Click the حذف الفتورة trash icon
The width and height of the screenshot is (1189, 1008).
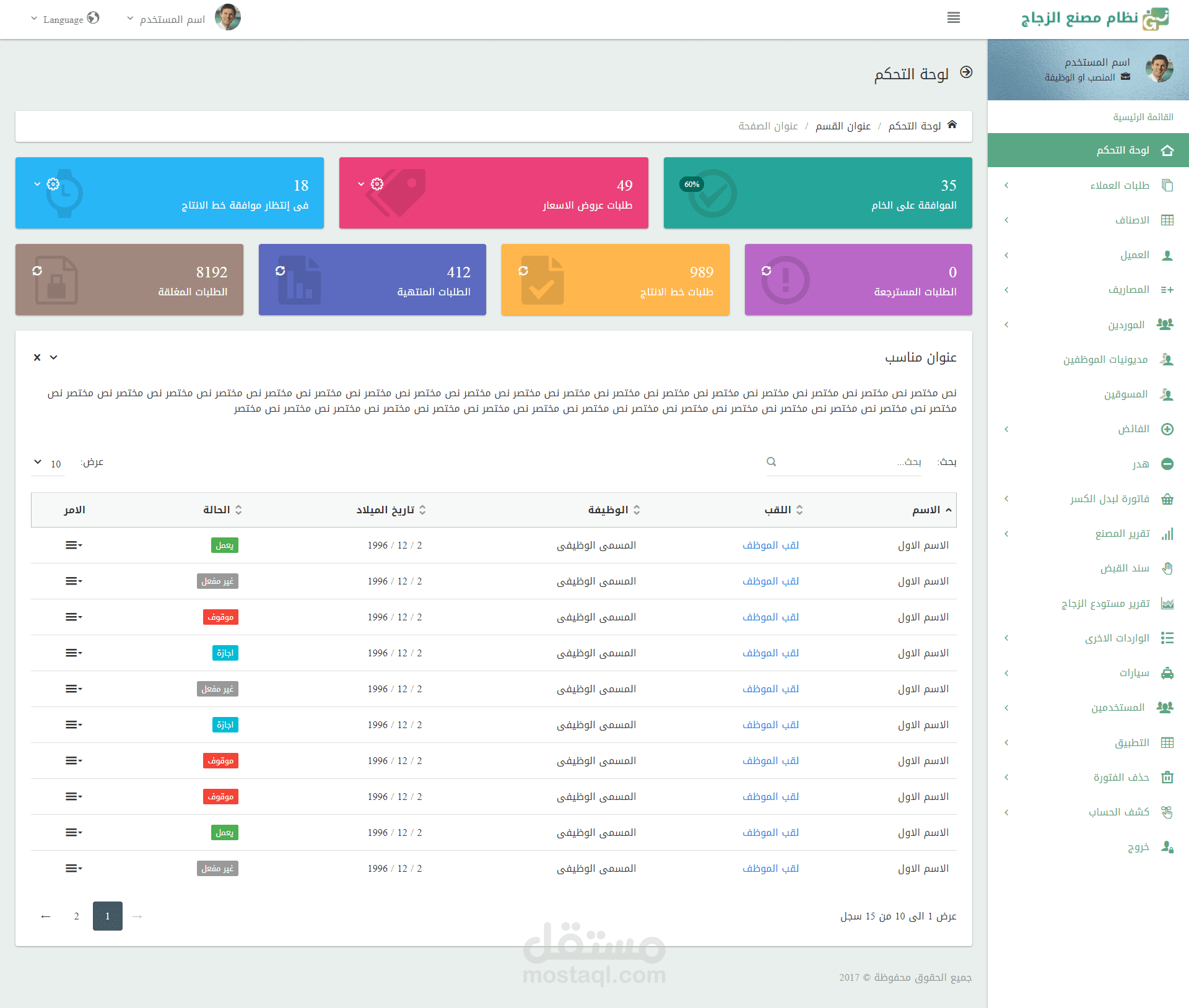[1168, 777]
